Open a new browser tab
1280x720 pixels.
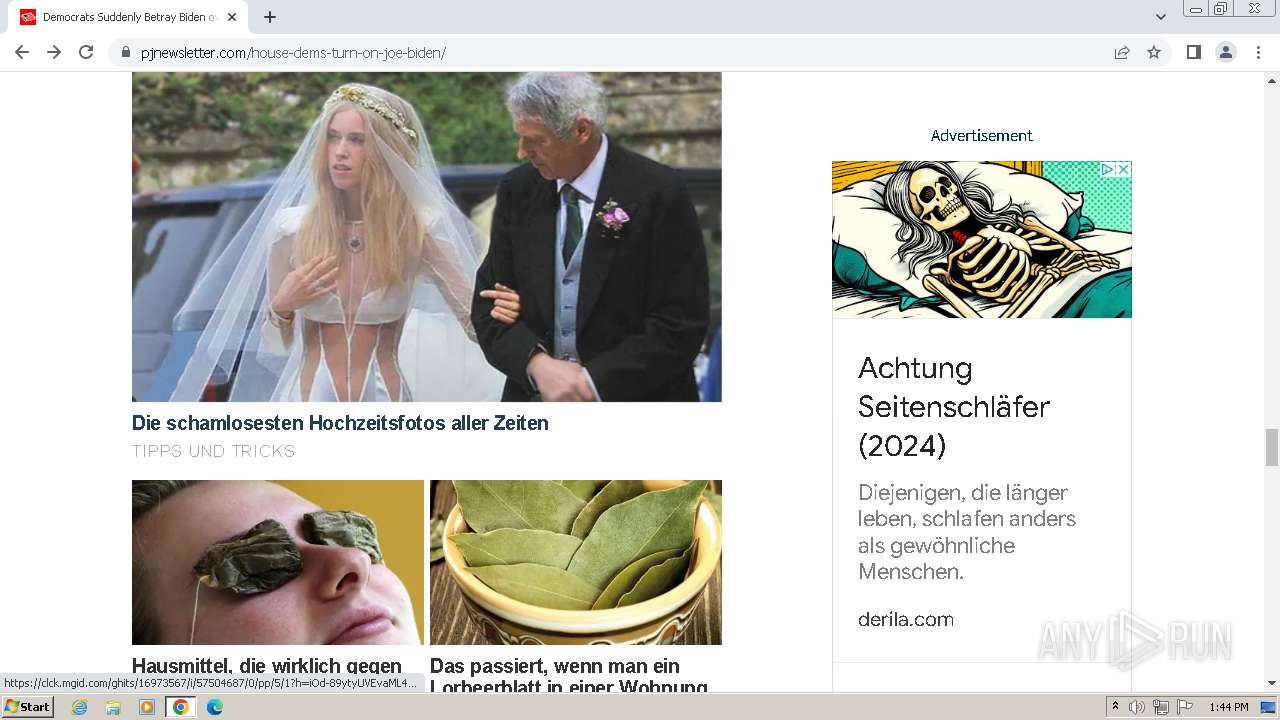[x=270, y=17]
